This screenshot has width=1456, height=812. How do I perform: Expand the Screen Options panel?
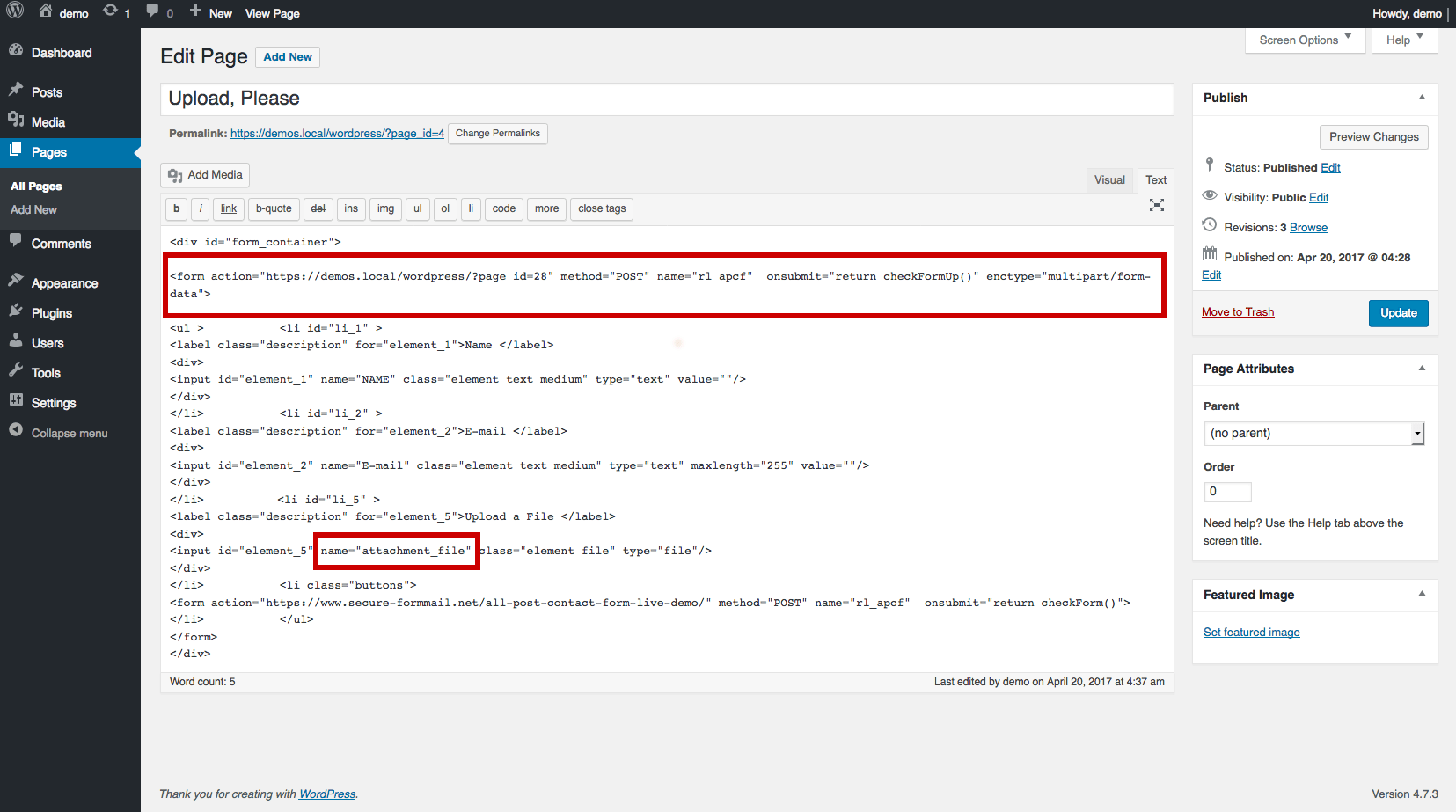click(x=1305, y=40)
